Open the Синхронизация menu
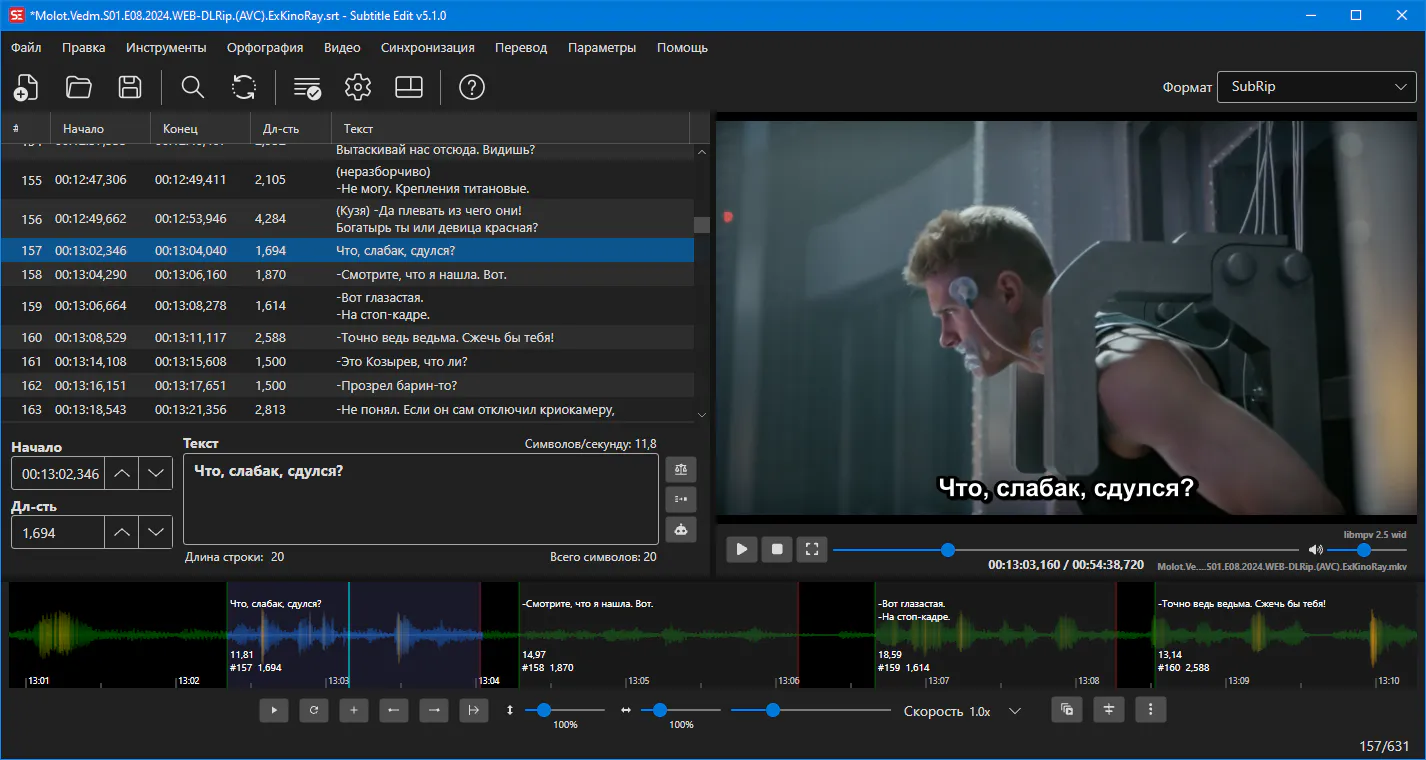This screenshot has height=760, width=1426. tap(428, 47)
